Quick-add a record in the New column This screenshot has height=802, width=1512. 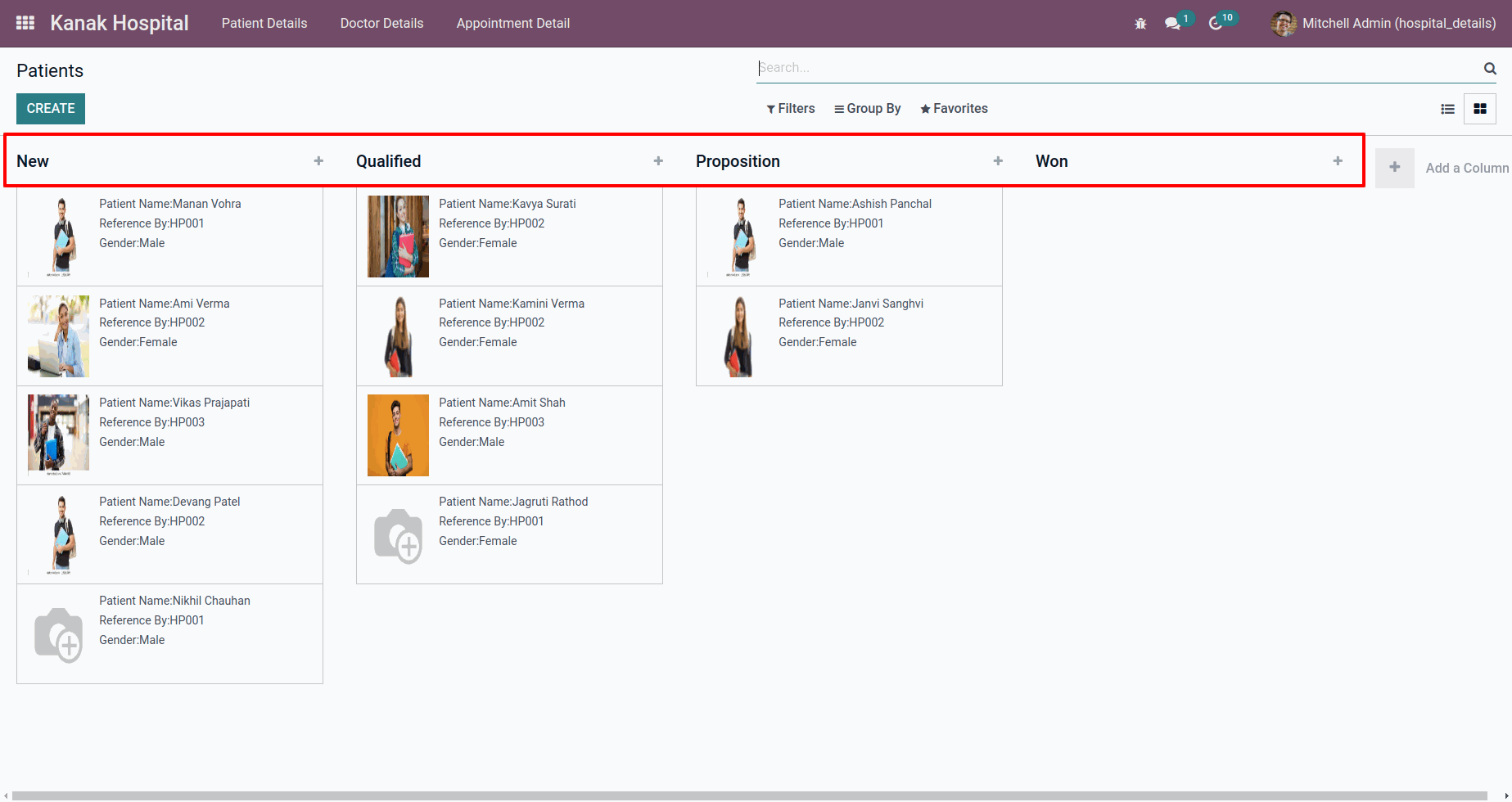[318, 160]
